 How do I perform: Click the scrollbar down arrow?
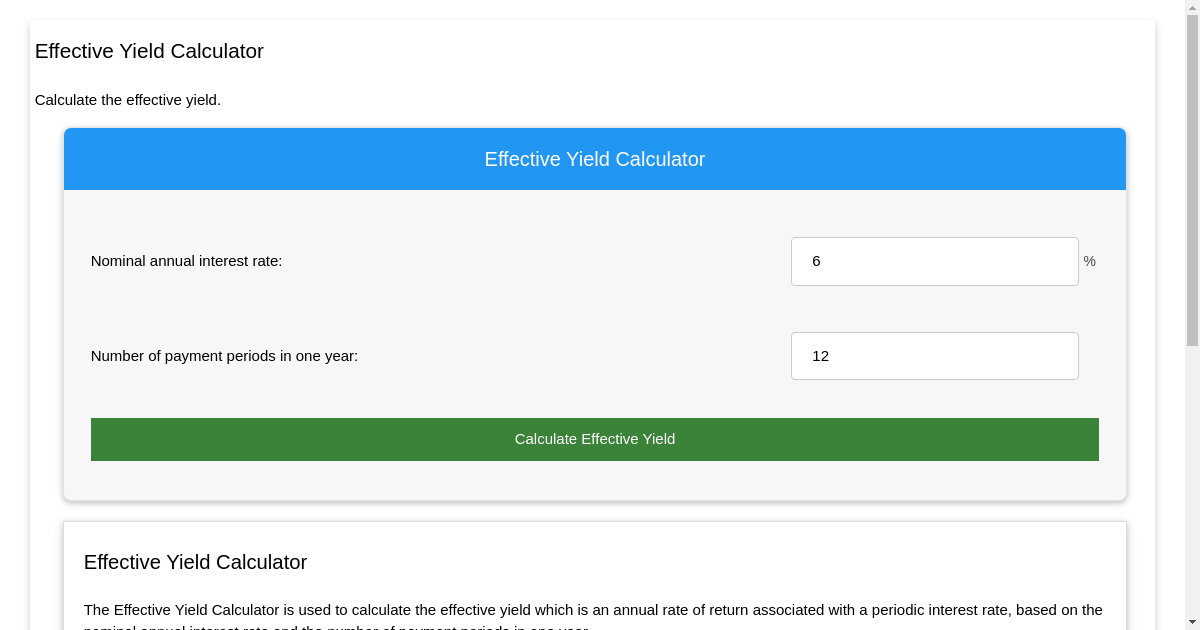pos(1191,621)
